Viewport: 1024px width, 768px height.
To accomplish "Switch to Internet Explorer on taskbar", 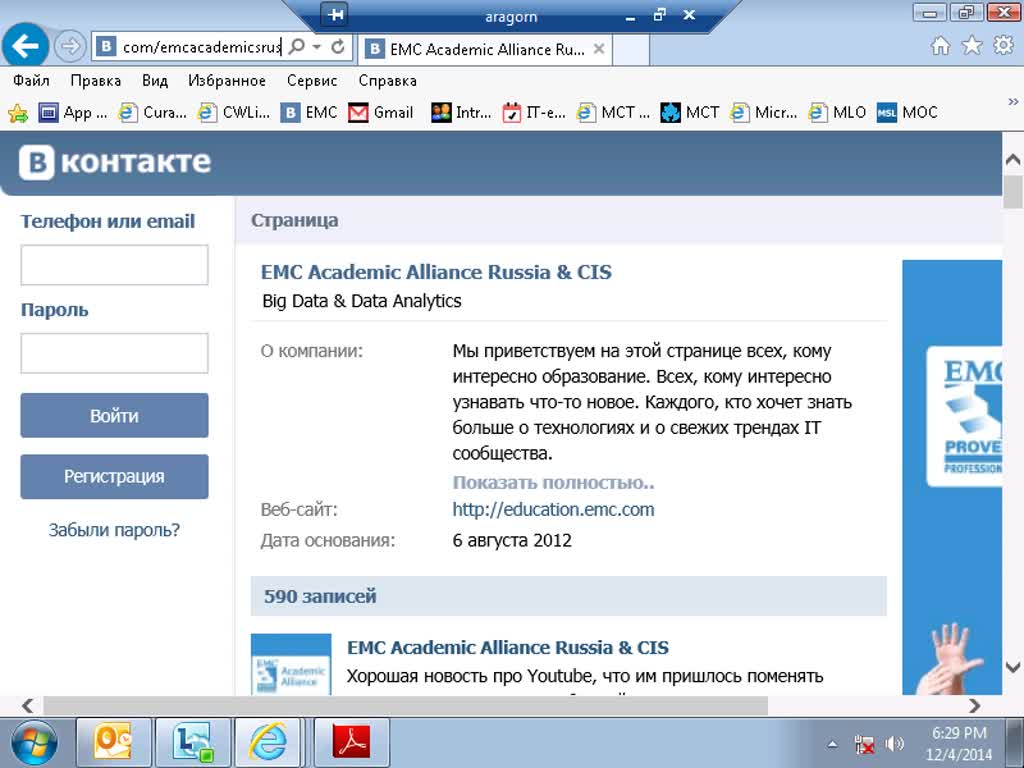I will click(268, 743).
